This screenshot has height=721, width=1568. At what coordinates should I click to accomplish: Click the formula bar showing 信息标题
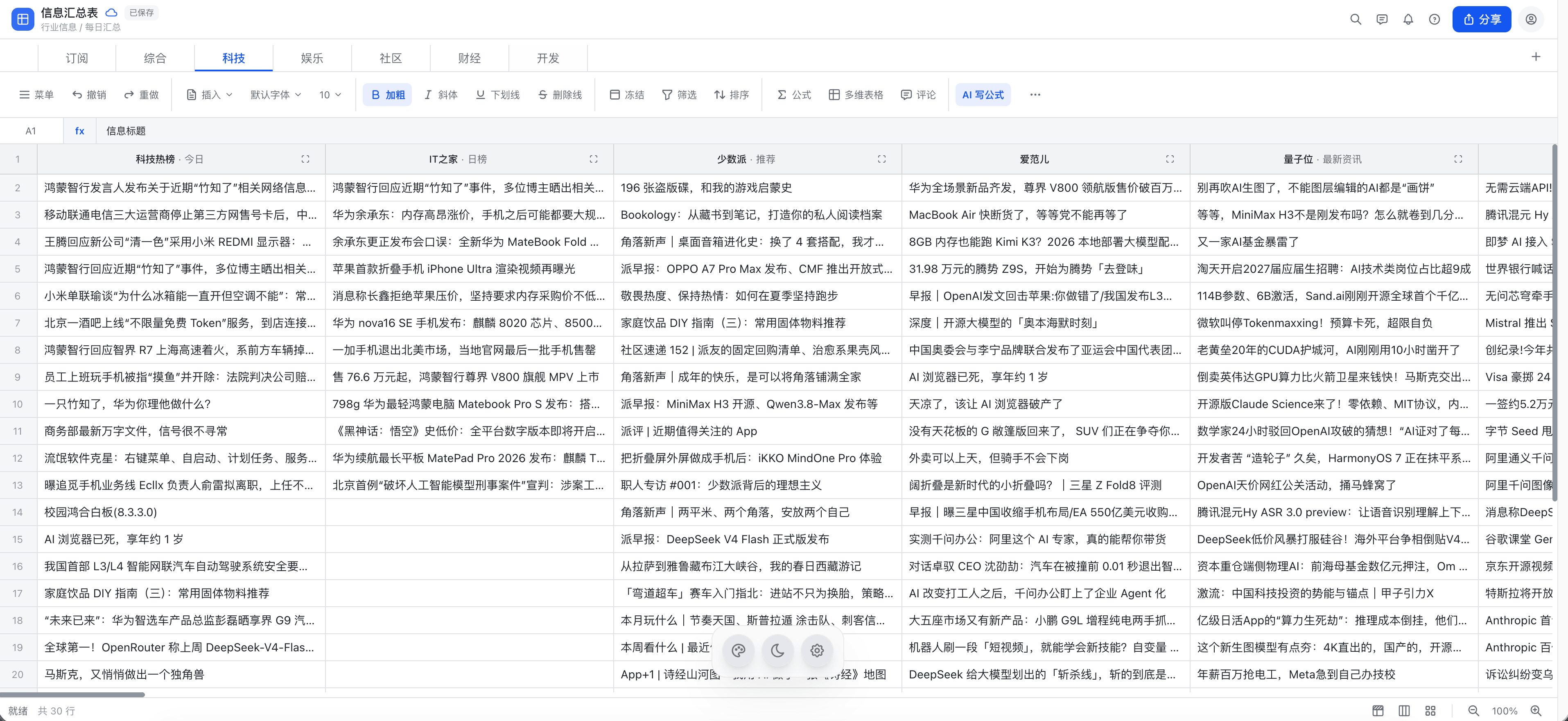[828, 131]
